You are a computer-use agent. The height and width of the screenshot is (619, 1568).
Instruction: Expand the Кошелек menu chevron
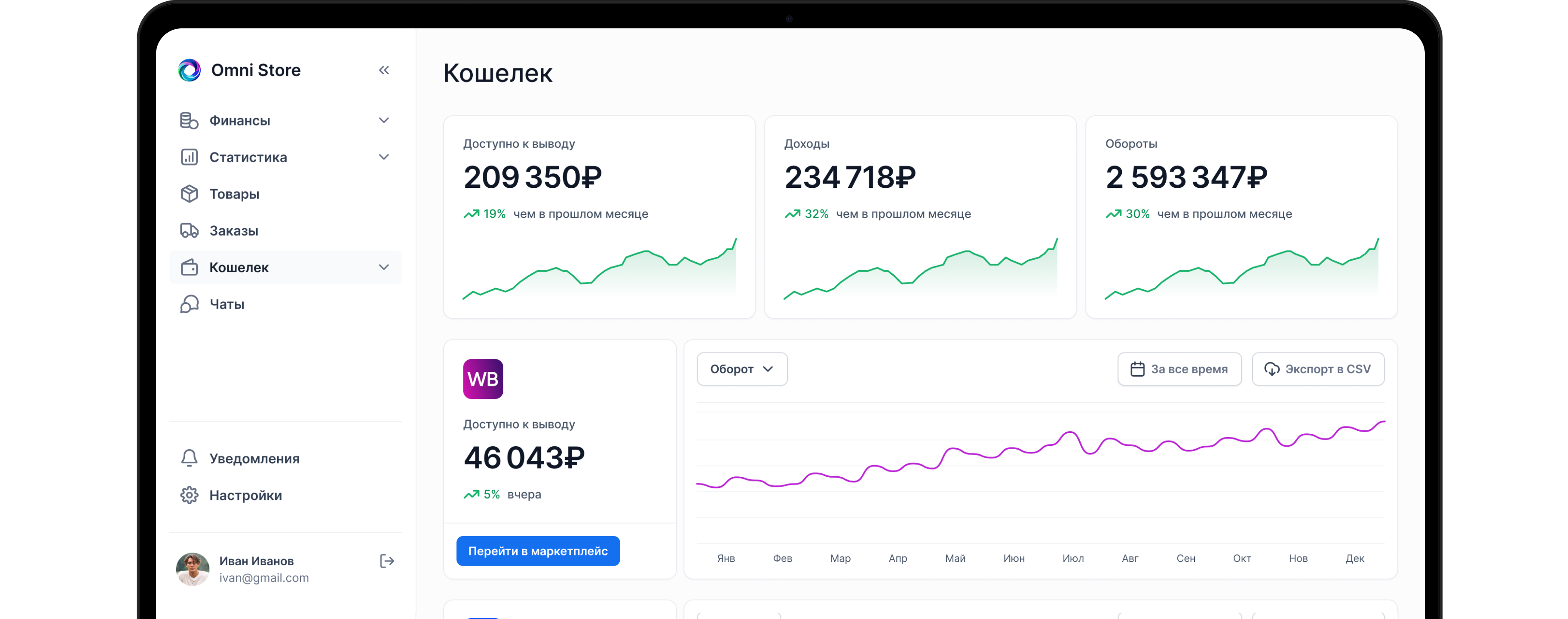[x=383, y=267]
